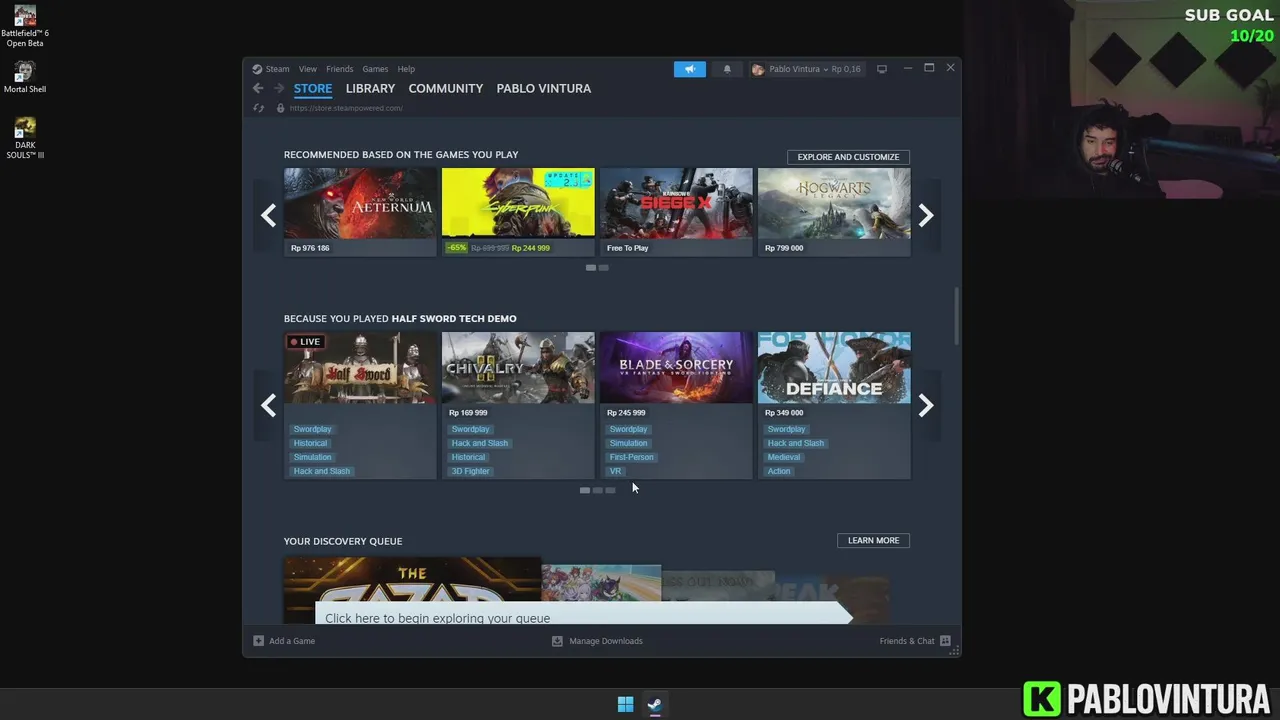1280x720 pixels.
Task: Click the store URL address bar
Action: (x=346, y=108)
